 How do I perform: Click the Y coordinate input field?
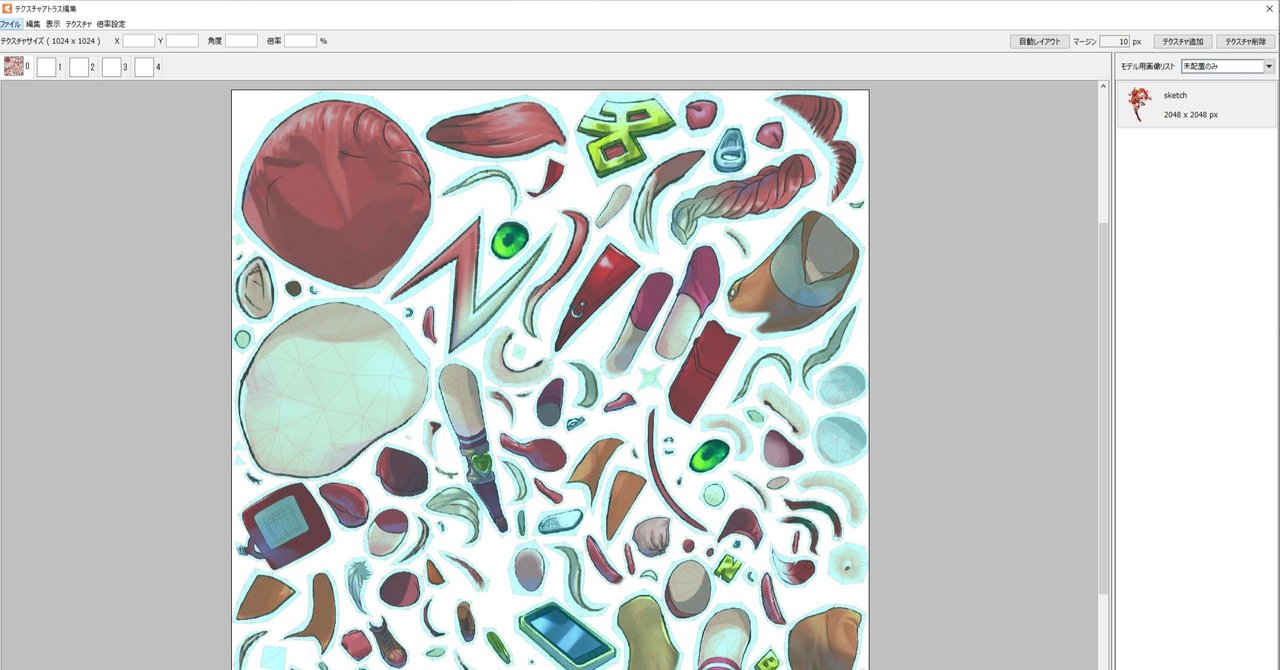[x=182, y=41]
